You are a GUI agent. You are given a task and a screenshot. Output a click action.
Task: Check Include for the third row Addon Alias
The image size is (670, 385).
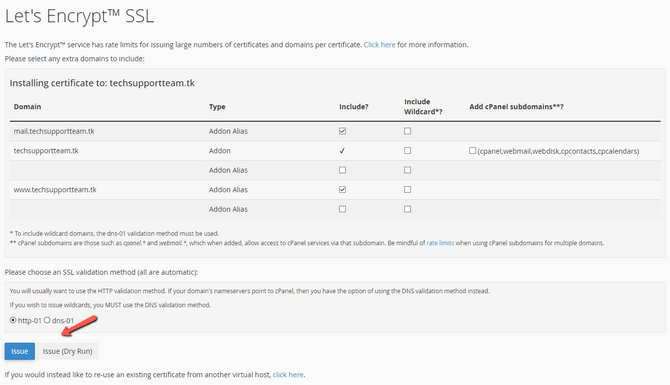tap(342, 170)
